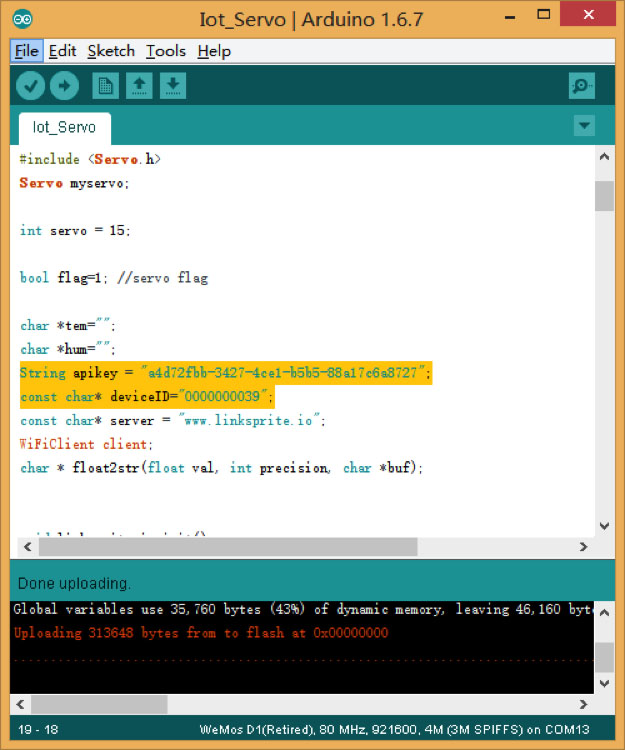Image resolution: width=625 pixels, height=750 pixels.
Task: Click console vertical scrollbar up arrow
Action: [x=604, y=613]
